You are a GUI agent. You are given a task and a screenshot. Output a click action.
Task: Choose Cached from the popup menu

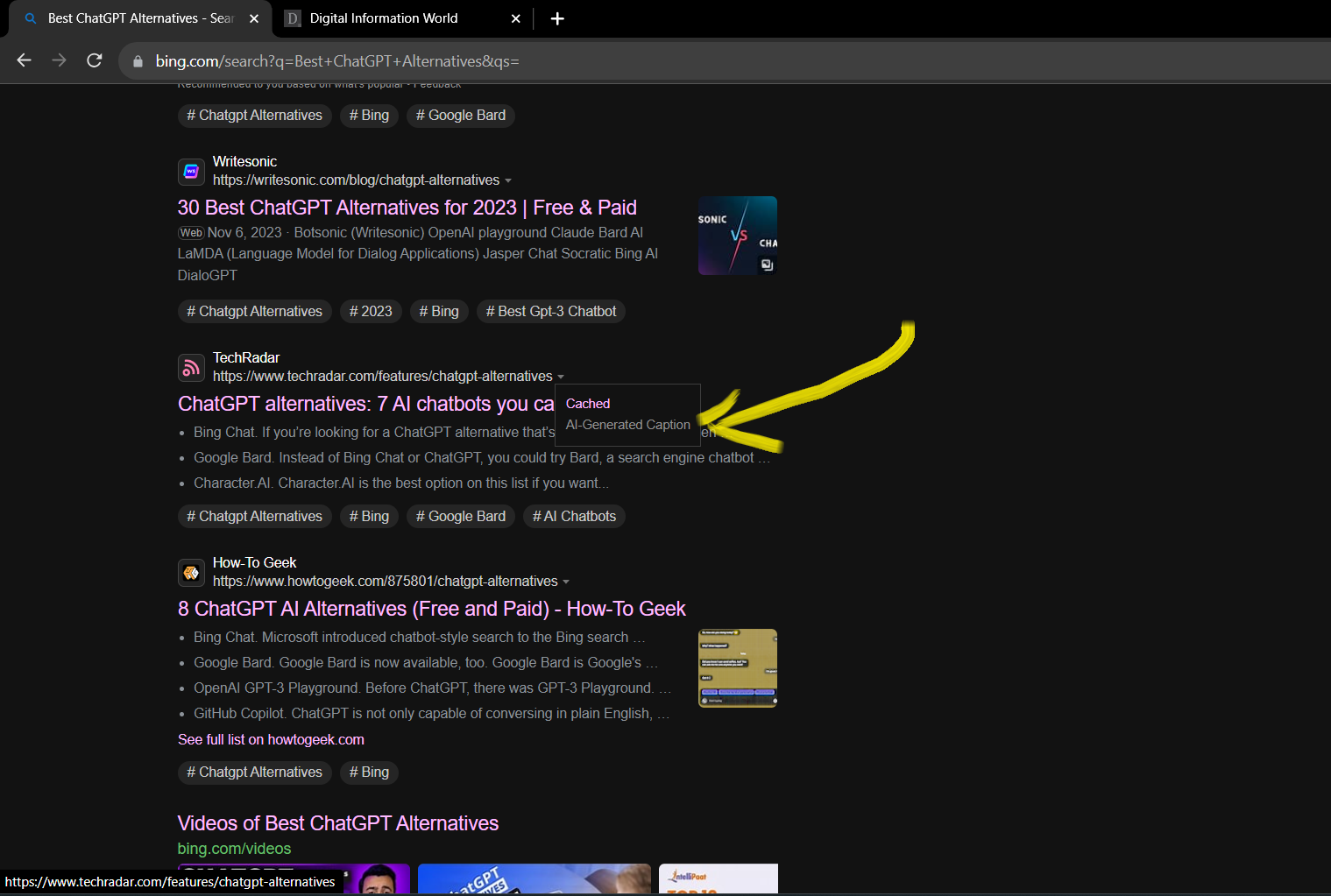pyautogui.click(x=588, y=404)
